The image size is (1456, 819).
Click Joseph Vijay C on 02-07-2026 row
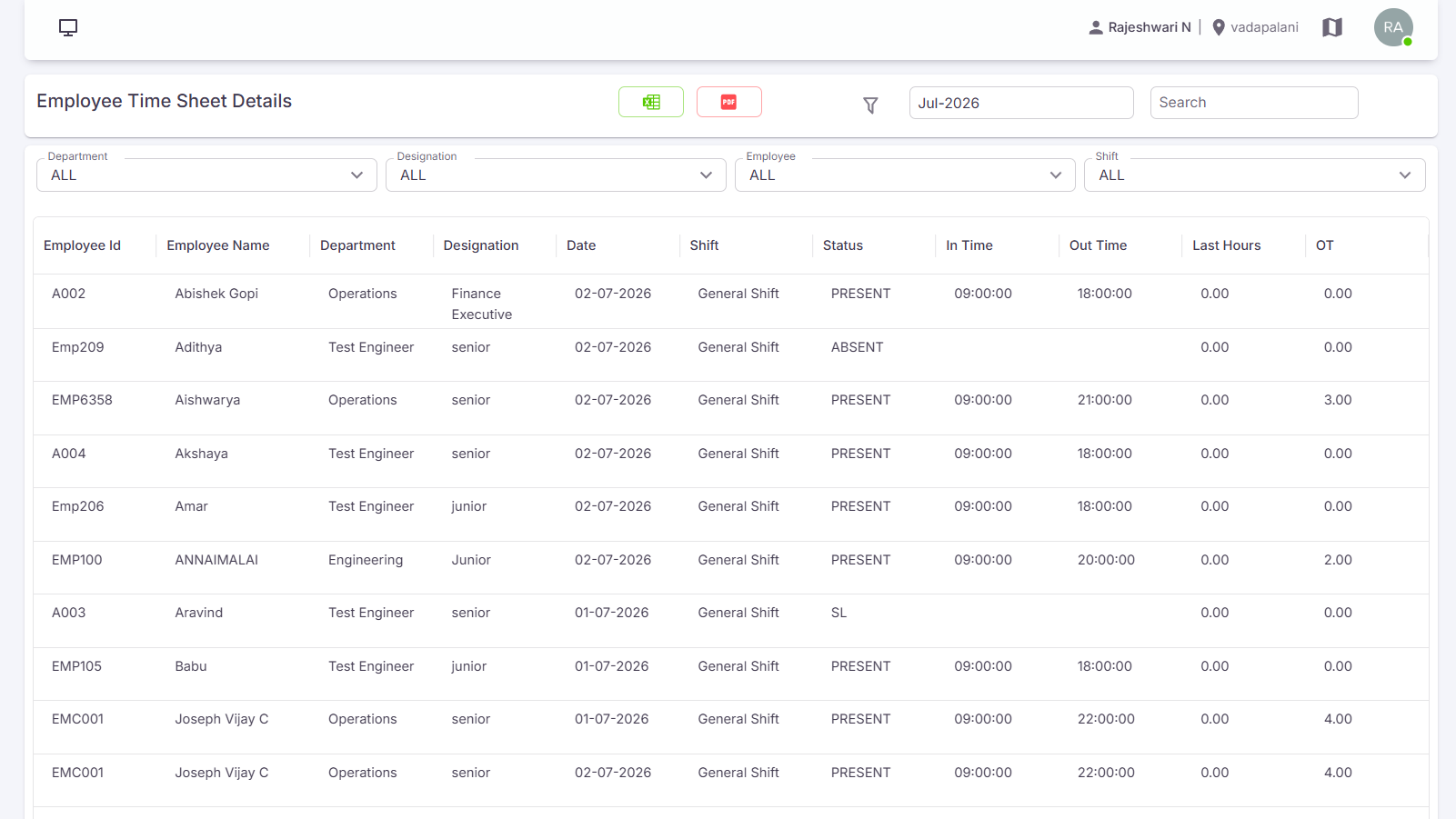coord(221,773)
